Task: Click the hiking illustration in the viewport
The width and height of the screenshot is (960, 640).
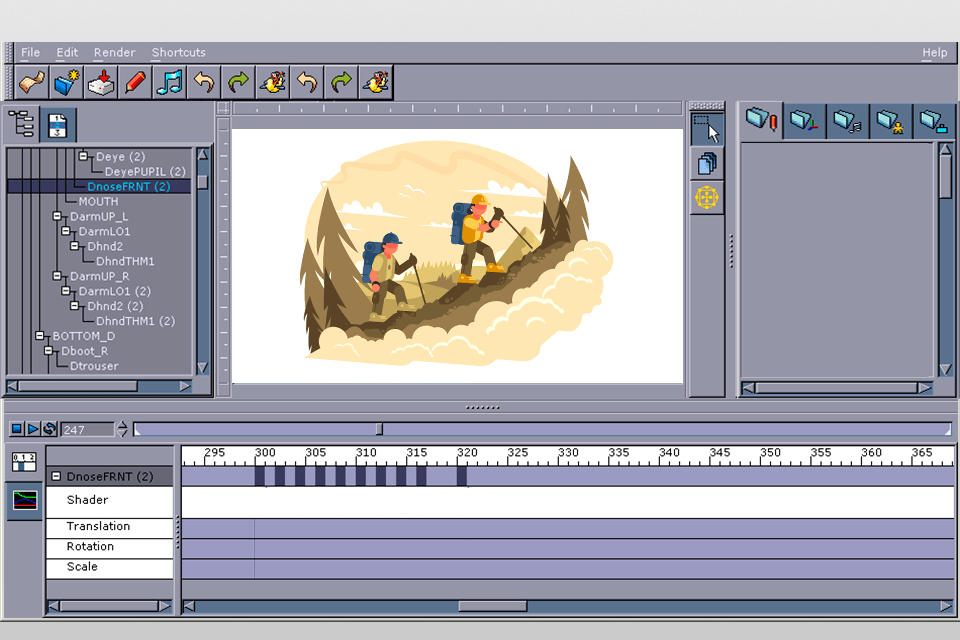Action: [457, 254]
